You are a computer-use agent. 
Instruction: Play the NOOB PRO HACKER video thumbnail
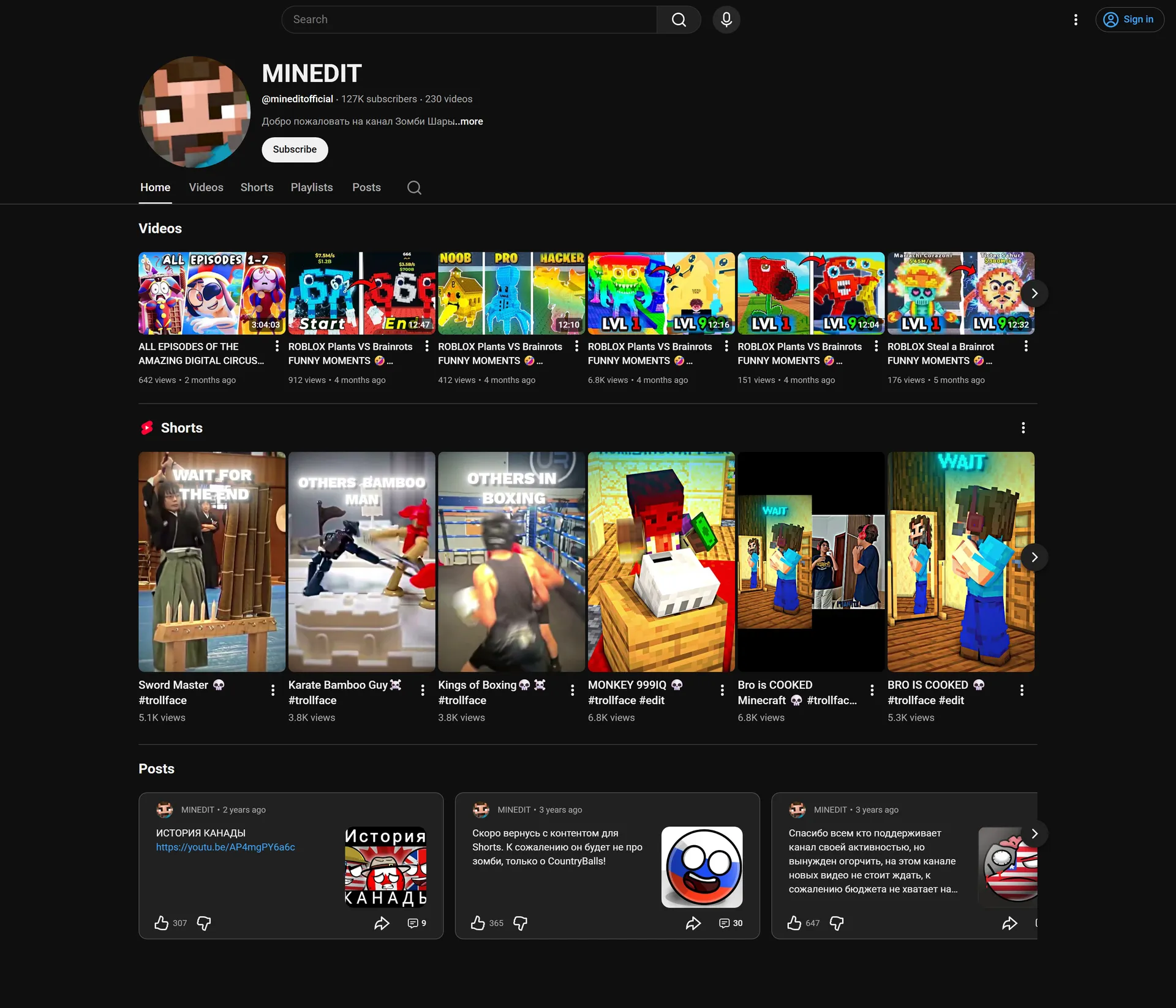coord(511,293)
